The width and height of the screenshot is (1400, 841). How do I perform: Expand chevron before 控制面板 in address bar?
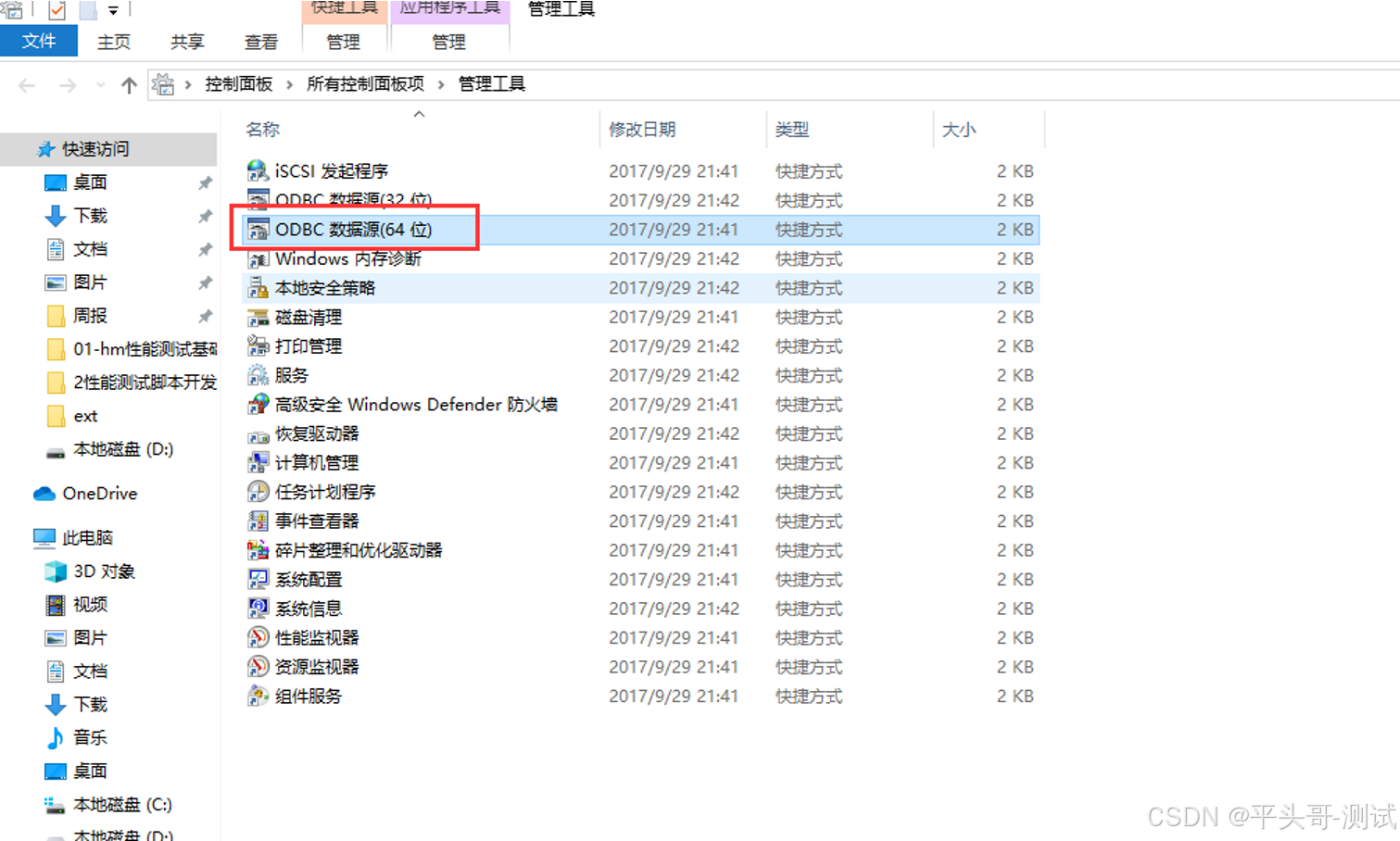(188, 84)
